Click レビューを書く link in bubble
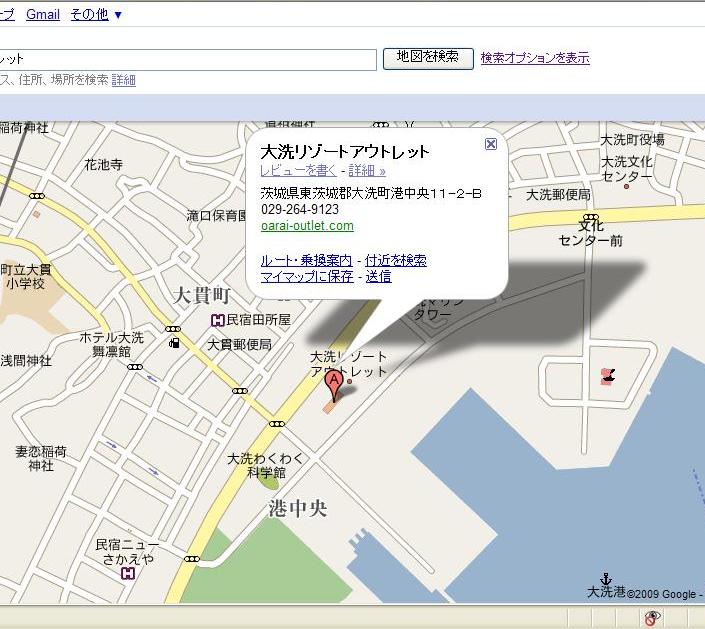 coord(298,170)
